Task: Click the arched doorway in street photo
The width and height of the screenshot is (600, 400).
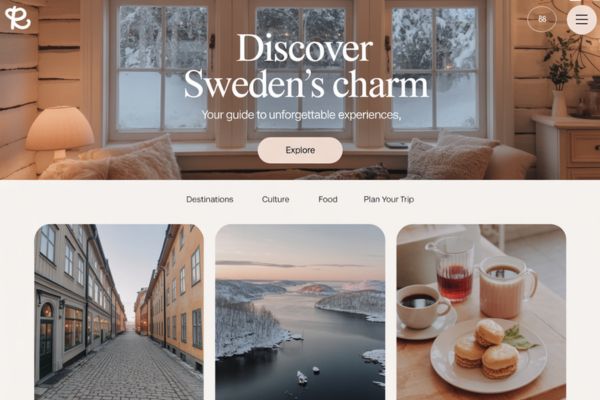Action: pyautogui.click(x=46, y=339)
